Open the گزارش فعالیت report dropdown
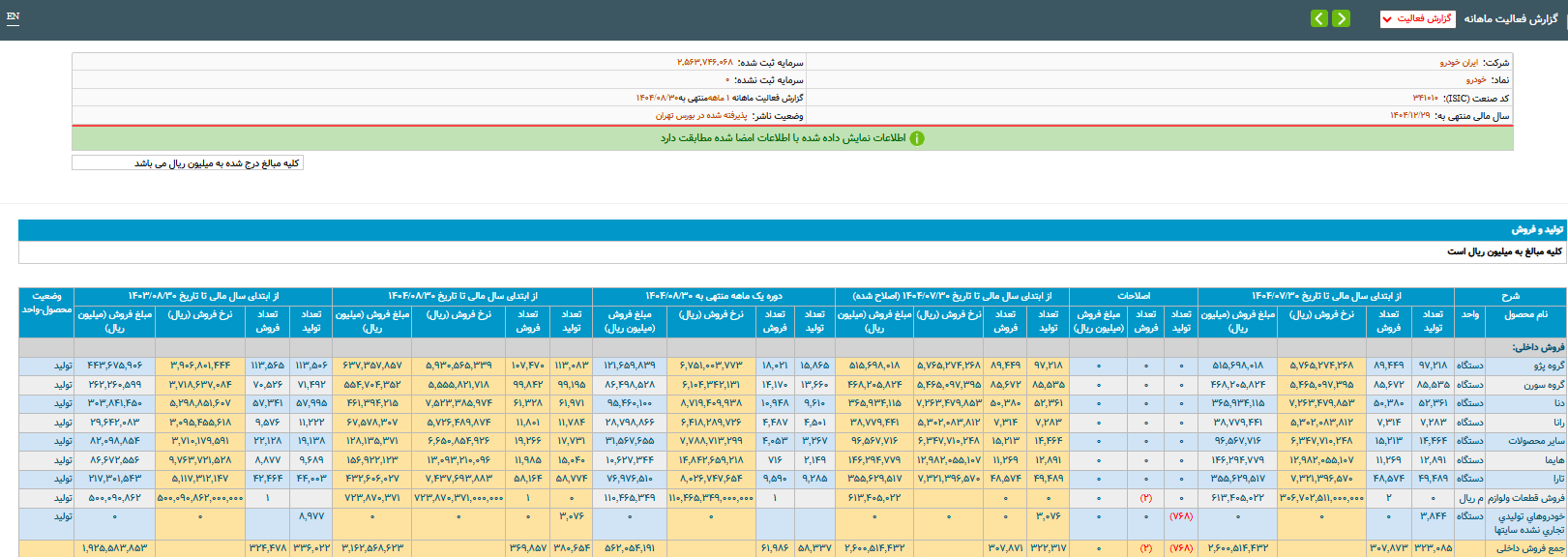 [1417, 19]
